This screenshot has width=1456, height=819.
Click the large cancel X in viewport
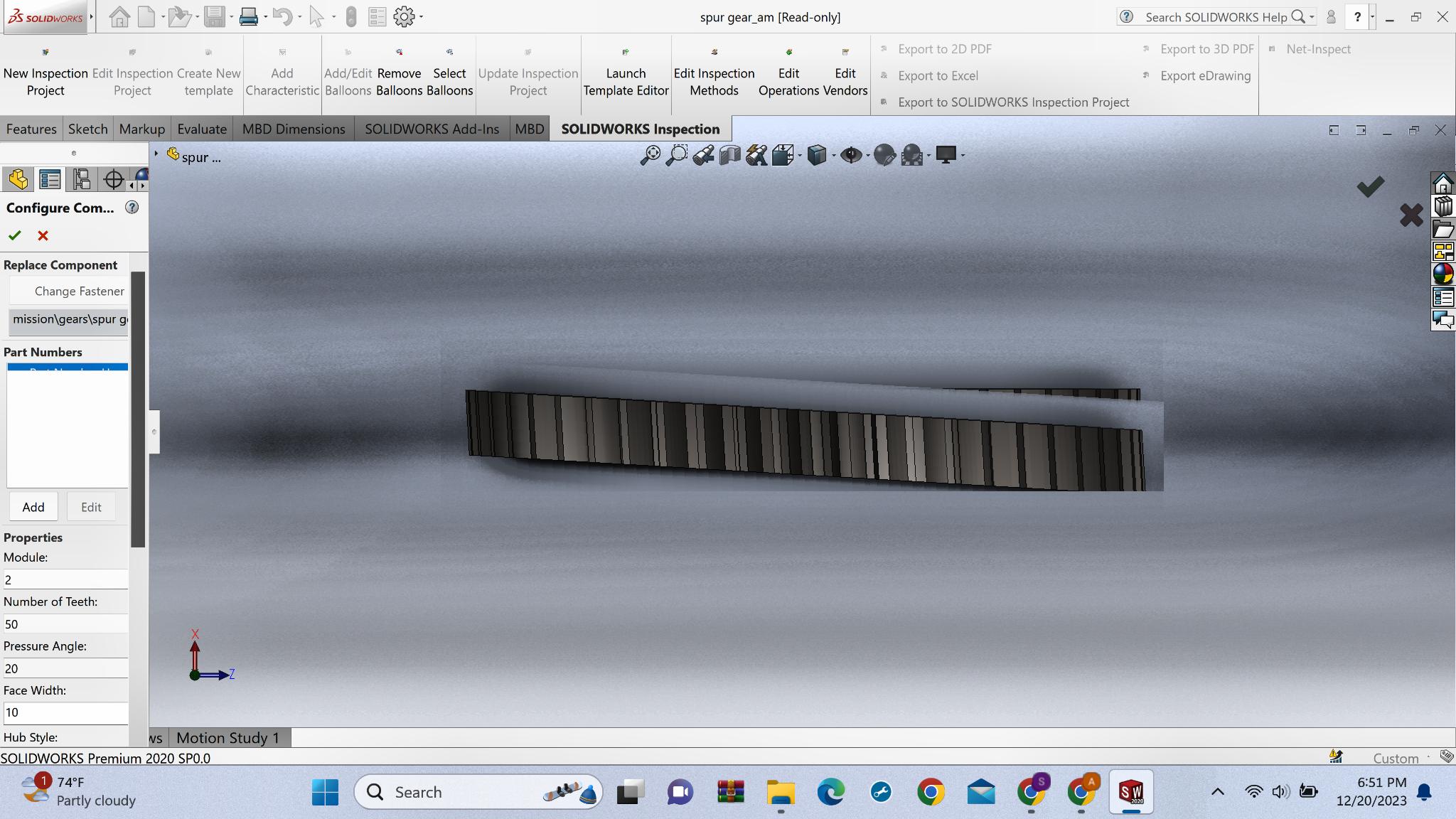[x=1411, y=215]
